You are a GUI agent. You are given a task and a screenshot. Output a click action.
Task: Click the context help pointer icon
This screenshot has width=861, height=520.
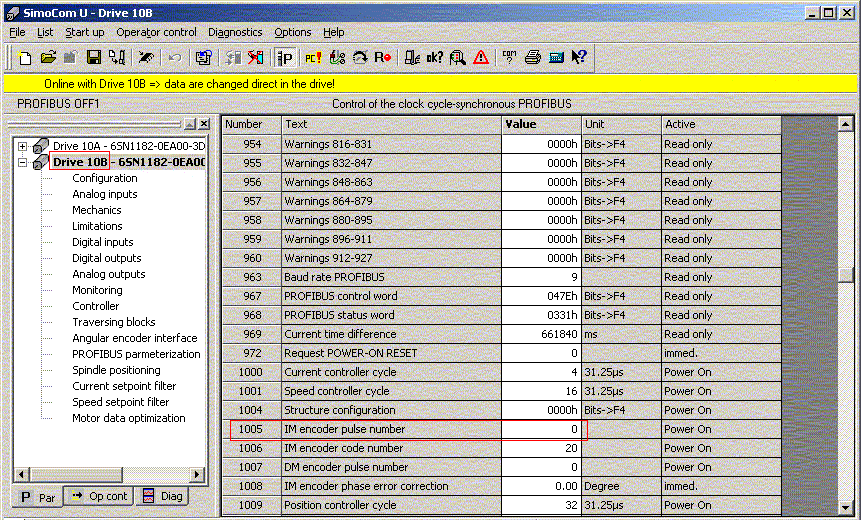pos(579,57)
